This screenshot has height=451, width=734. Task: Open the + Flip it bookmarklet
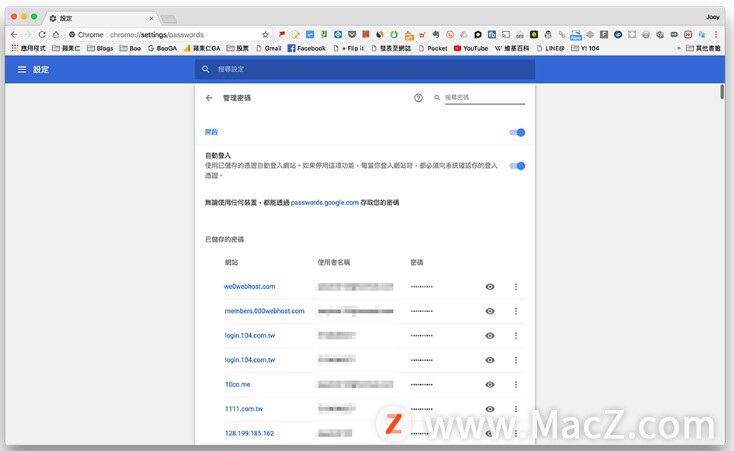click(x=349, y=48)
